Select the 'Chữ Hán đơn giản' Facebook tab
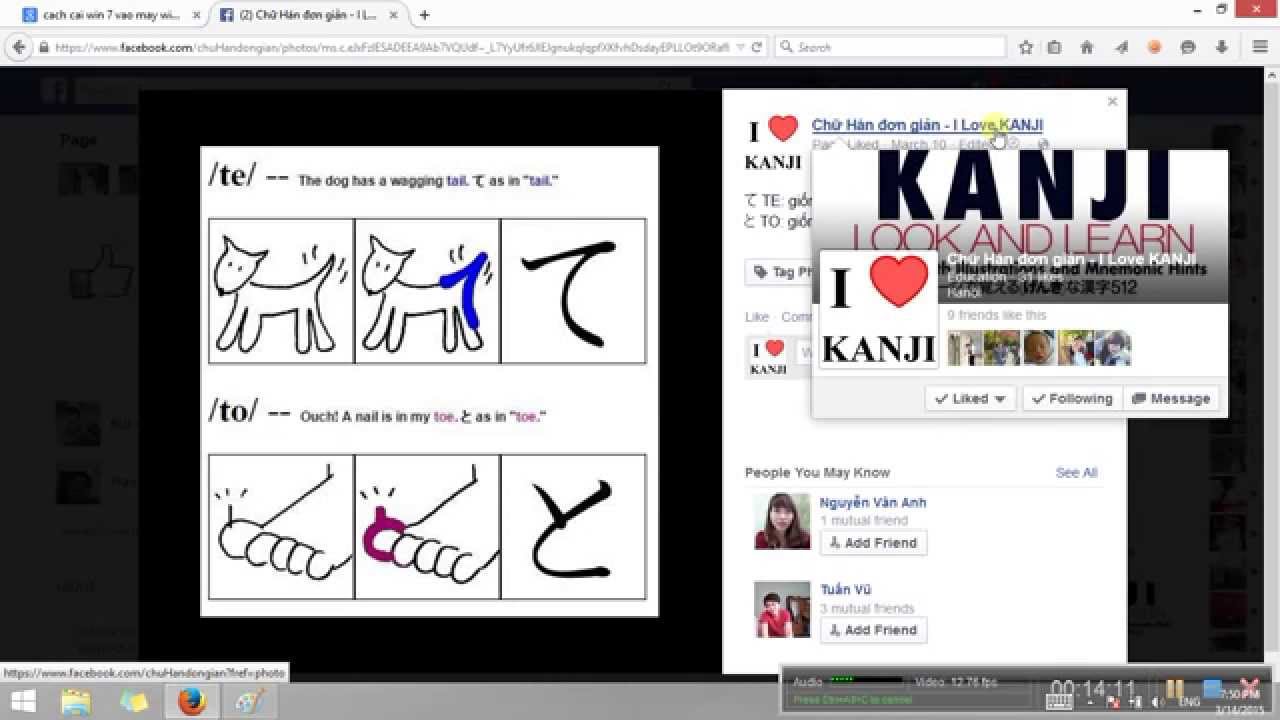This screenshot has height=720, width=1280. (307, 15)
